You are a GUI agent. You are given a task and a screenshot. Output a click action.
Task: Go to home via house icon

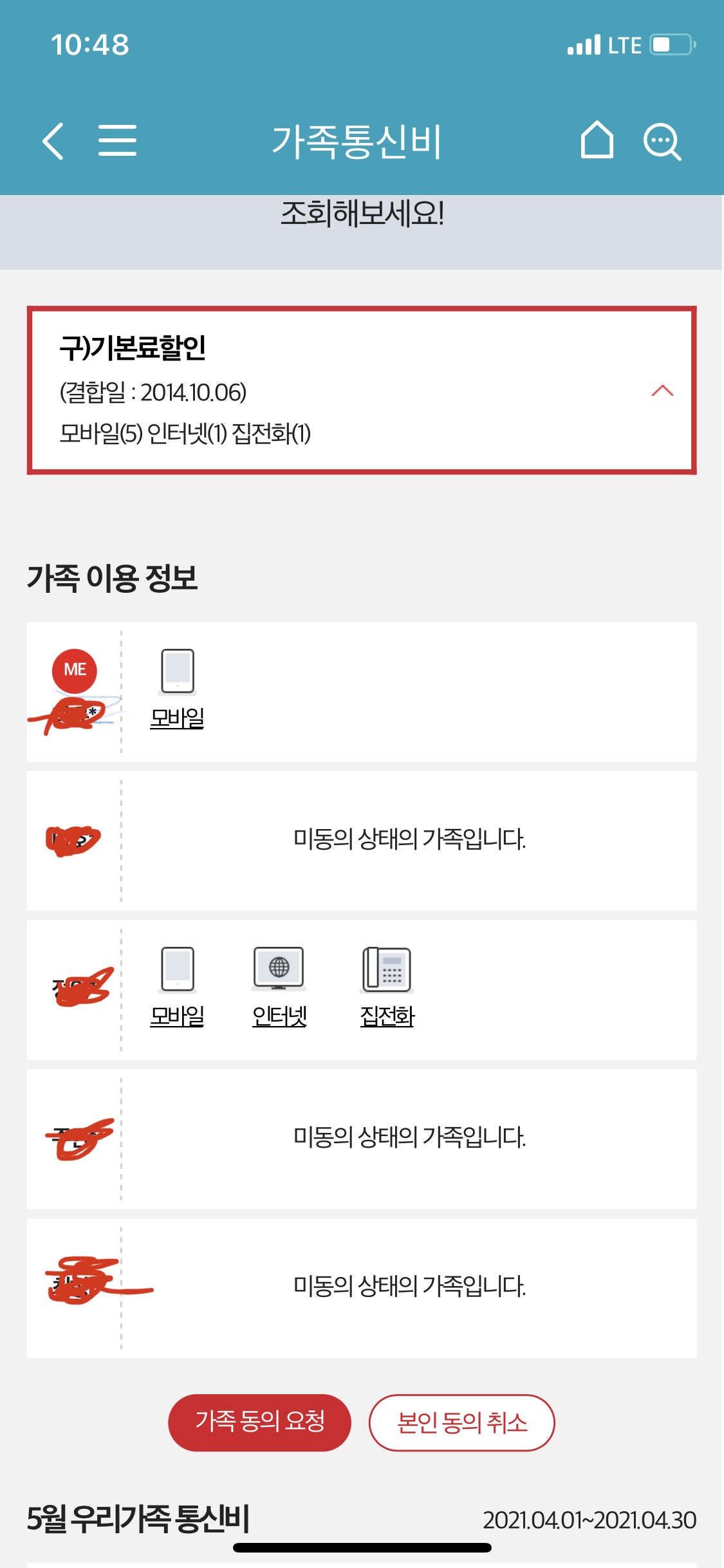click(597, 140)
